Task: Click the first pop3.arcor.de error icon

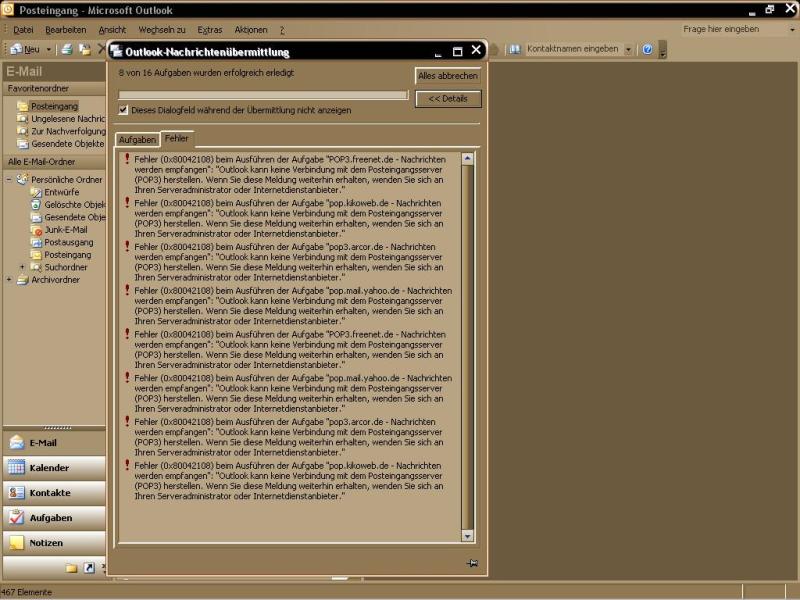Action: tap(127, 246)
